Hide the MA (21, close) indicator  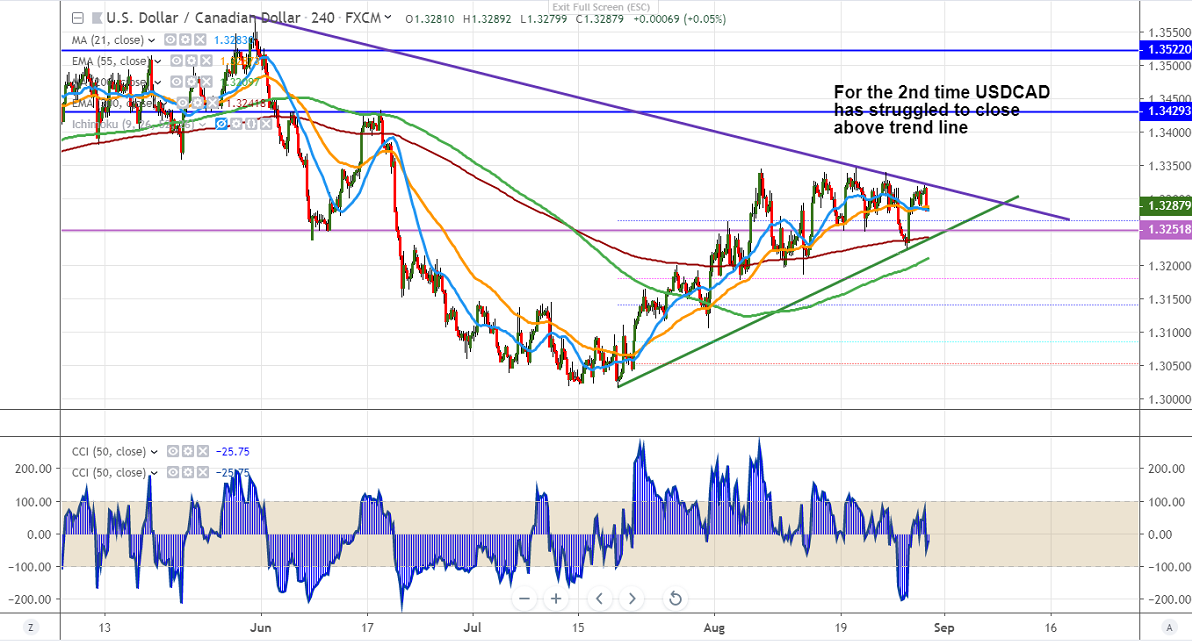(x=171, y=40)
